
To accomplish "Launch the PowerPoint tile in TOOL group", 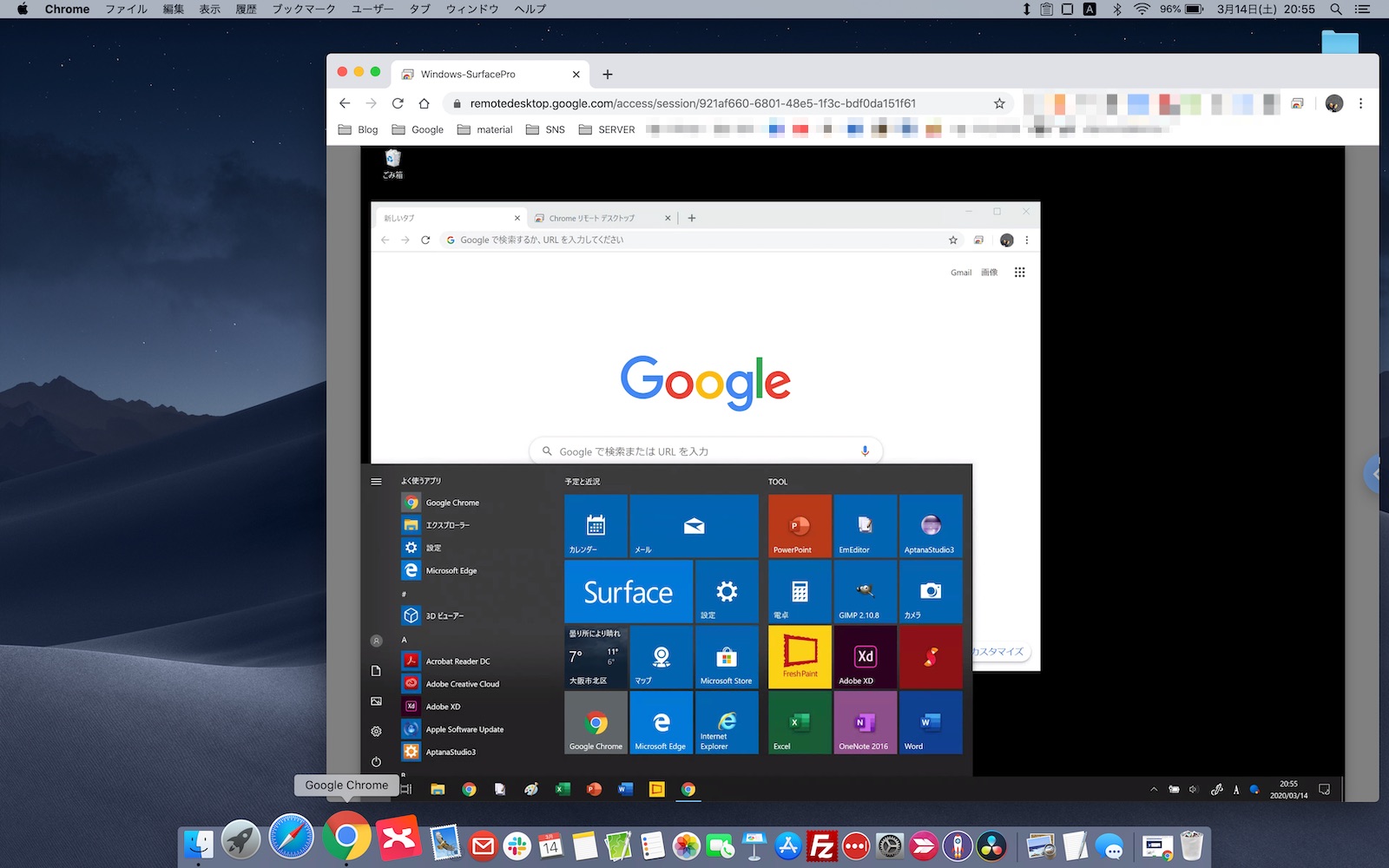I will pos(800,526).
